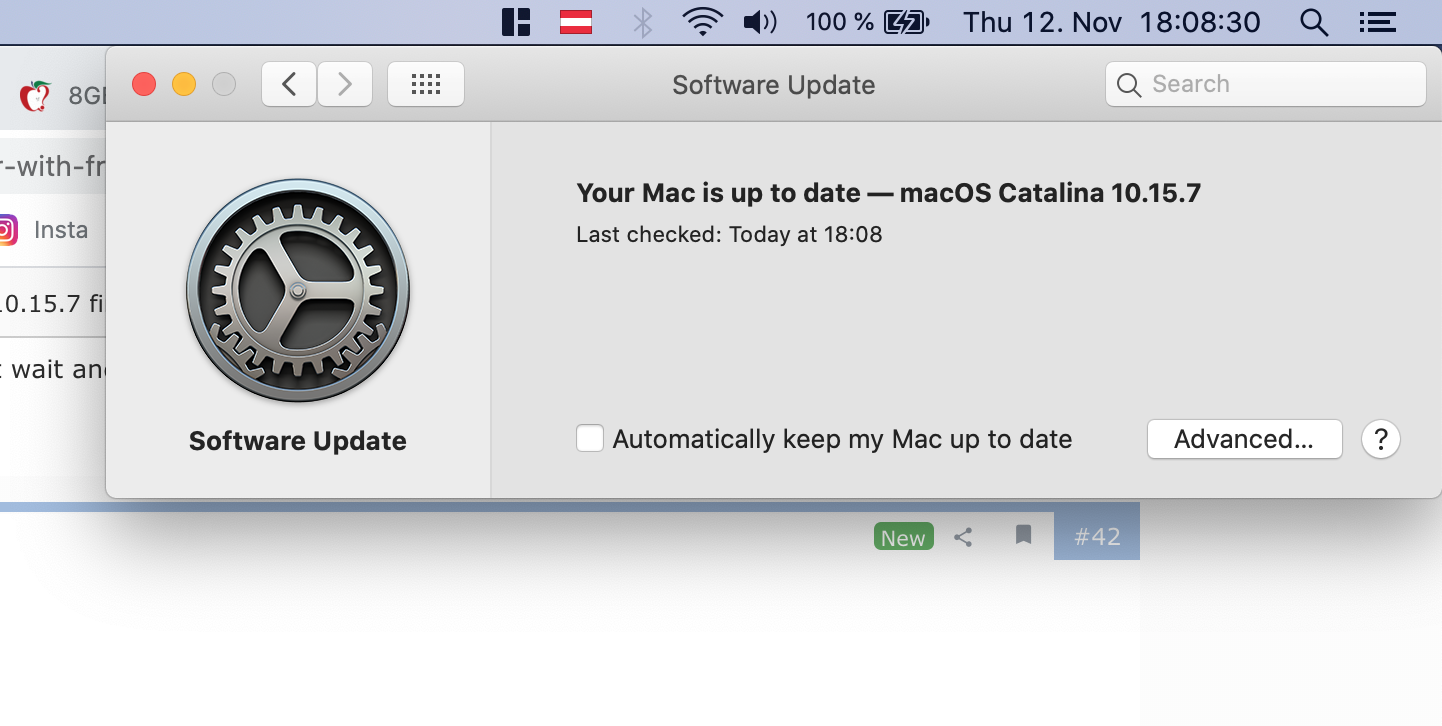Close the Software Update window

pyautogui.click(x=144, y=84)
